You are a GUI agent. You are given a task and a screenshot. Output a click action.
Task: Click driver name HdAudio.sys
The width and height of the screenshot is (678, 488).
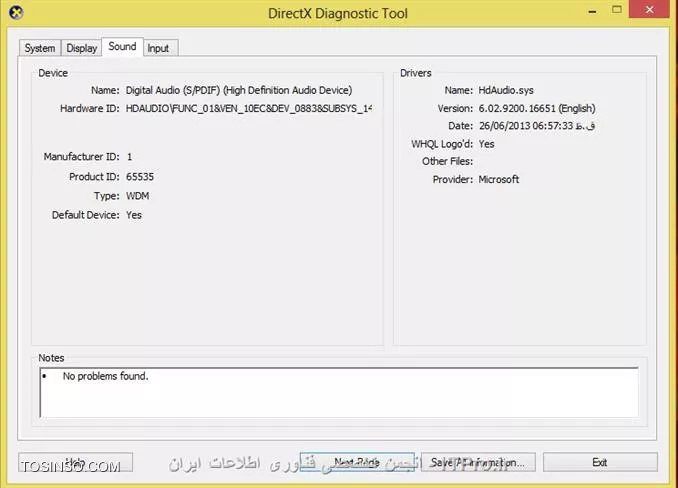(506, 90)
